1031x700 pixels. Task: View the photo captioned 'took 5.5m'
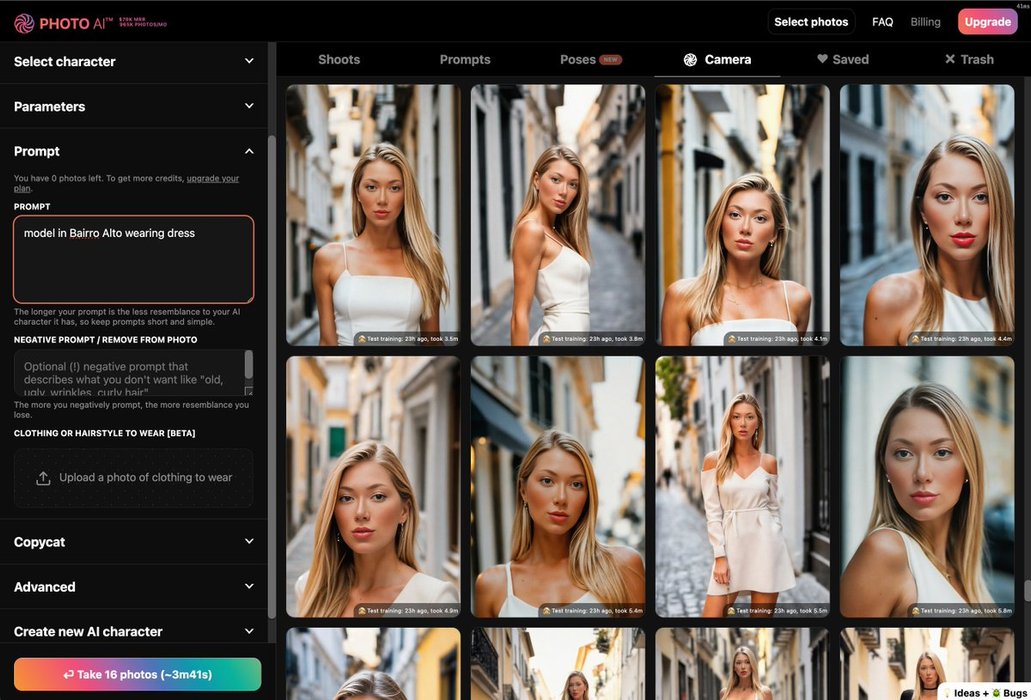coord(742,486)
